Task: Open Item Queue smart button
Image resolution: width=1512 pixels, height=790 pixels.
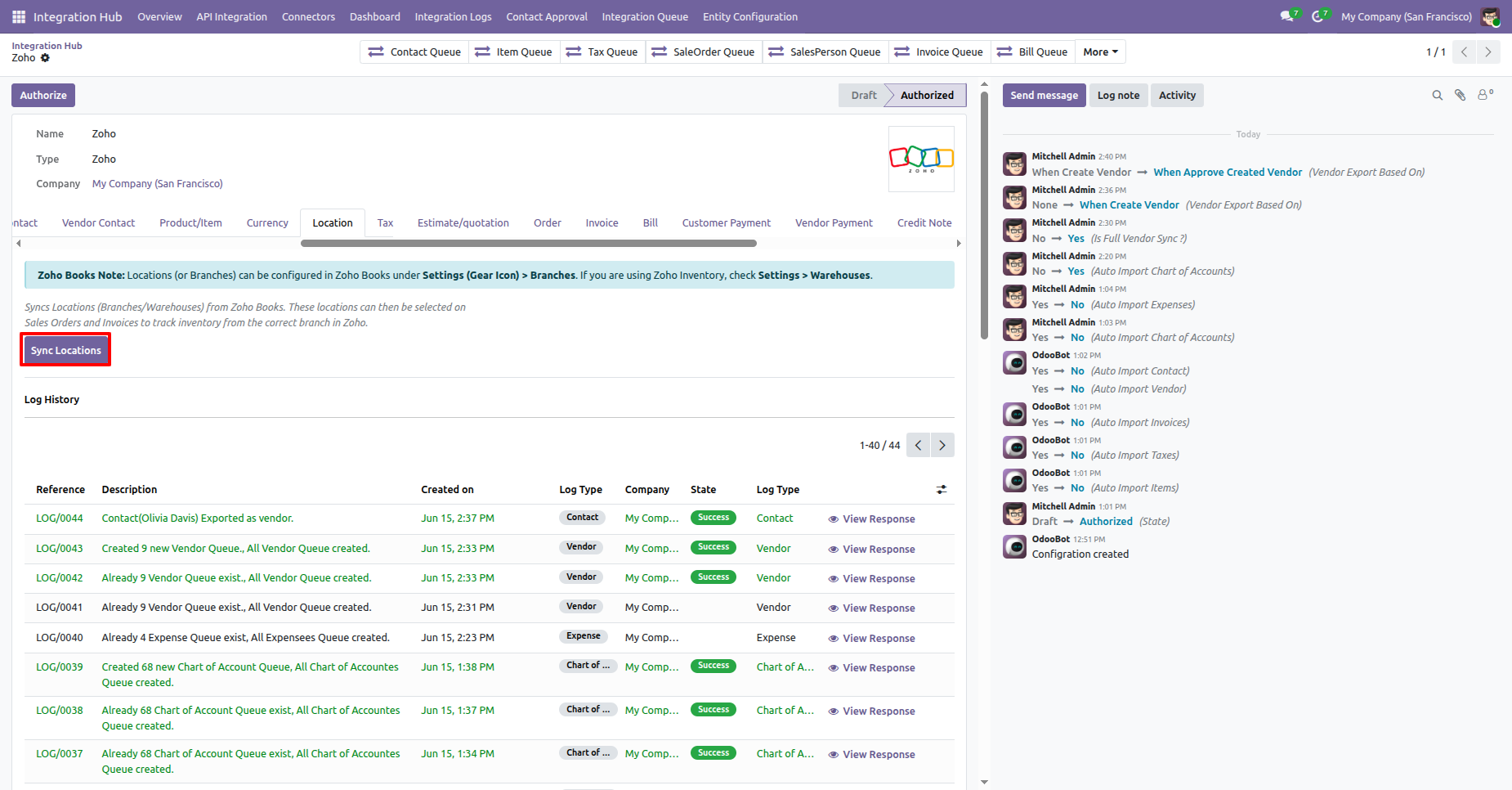Action: click(x=514, y=52)
